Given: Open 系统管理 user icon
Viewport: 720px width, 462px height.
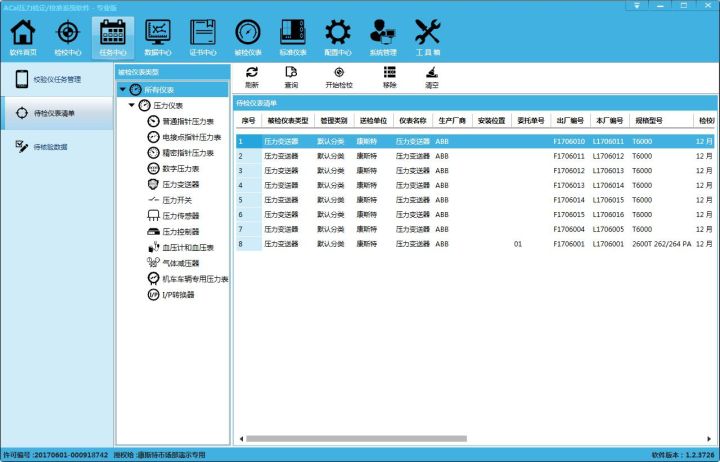Looking at the screenshot, I should 382,37.
